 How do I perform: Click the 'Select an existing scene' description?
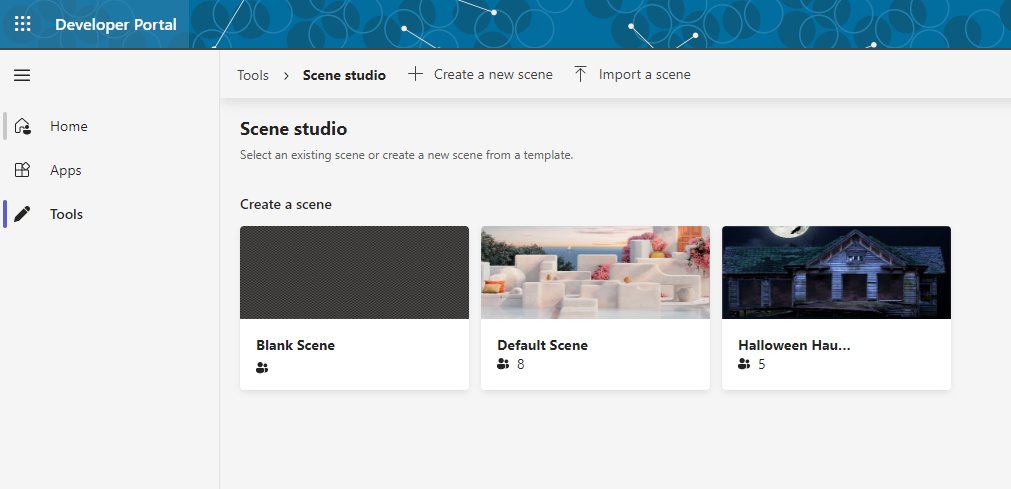[x=406, y=155]
